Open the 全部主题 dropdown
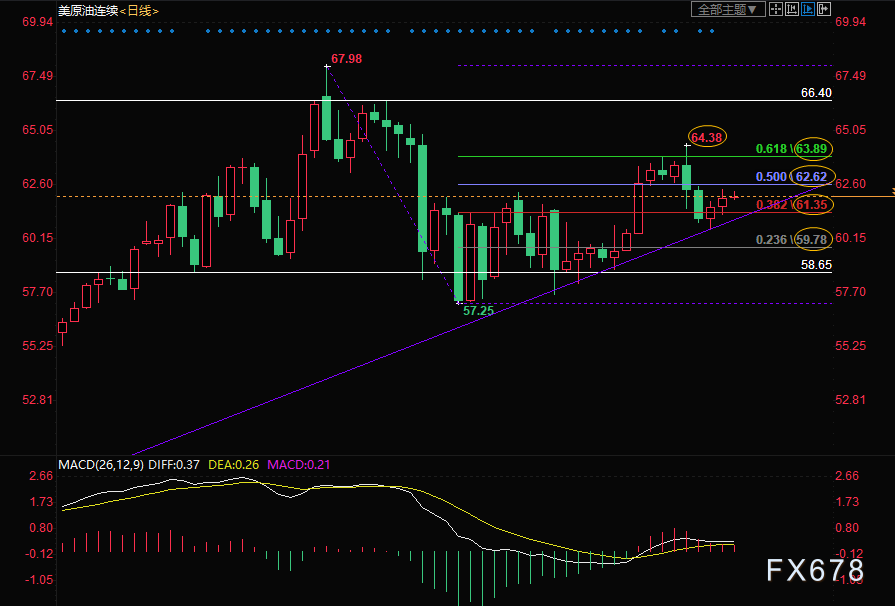895x606 pixels. 727,9
